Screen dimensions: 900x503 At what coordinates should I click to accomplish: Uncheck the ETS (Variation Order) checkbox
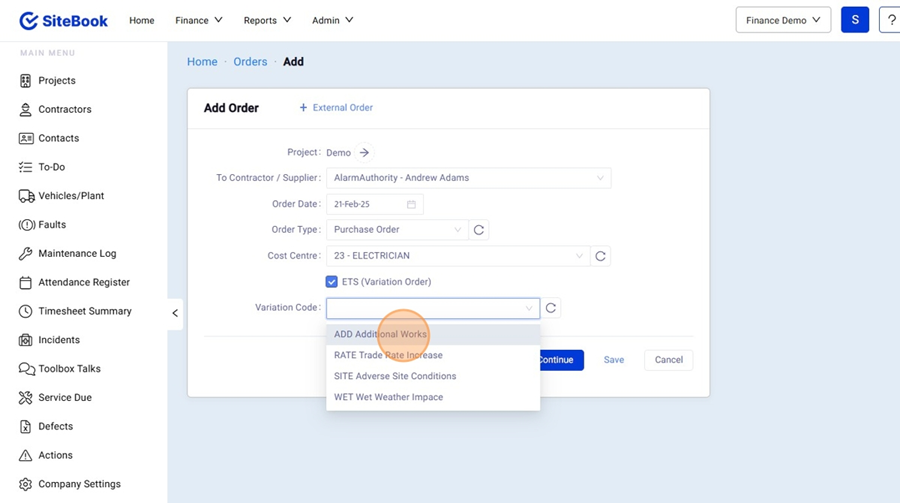332,282
